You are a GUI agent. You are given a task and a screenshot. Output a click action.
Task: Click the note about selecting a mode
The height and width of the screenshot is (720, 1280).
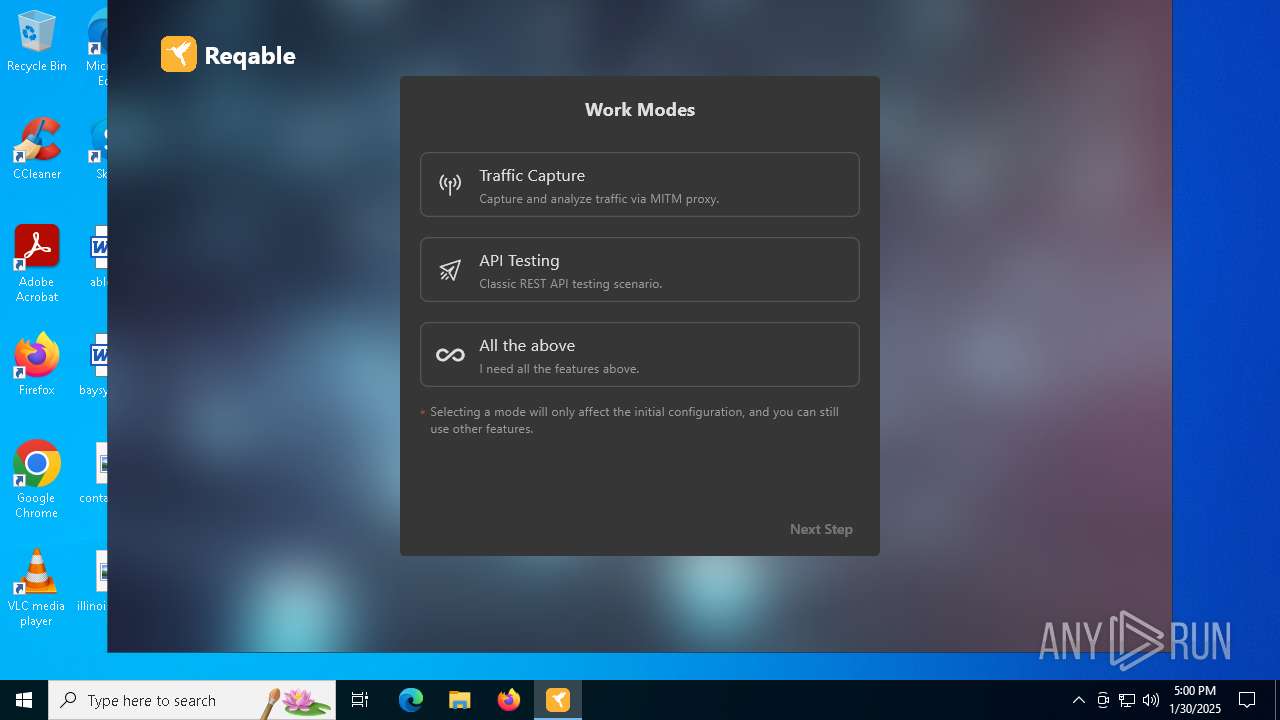click(x=634, y=420)
